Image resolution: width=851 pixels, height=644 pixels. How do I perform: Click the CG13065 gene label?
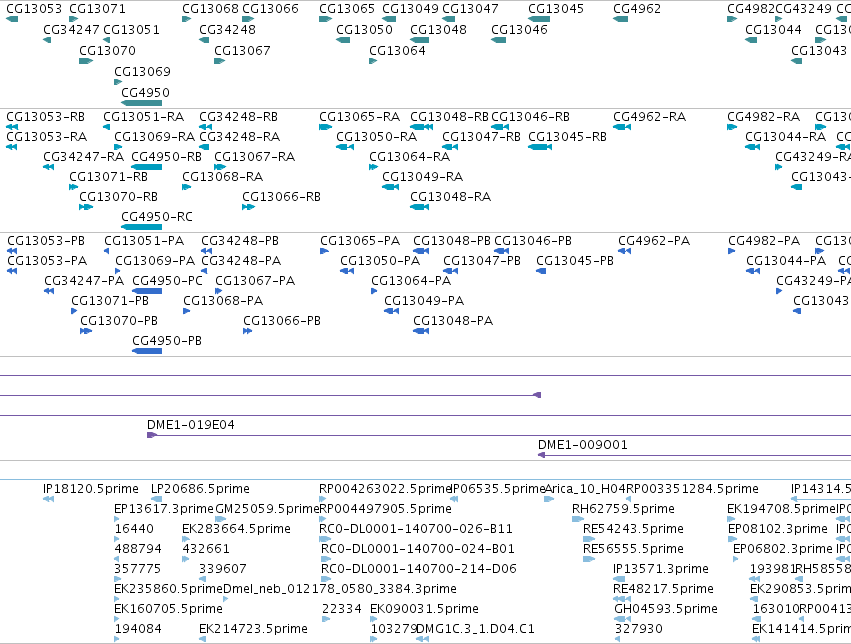tap(347, 9)
